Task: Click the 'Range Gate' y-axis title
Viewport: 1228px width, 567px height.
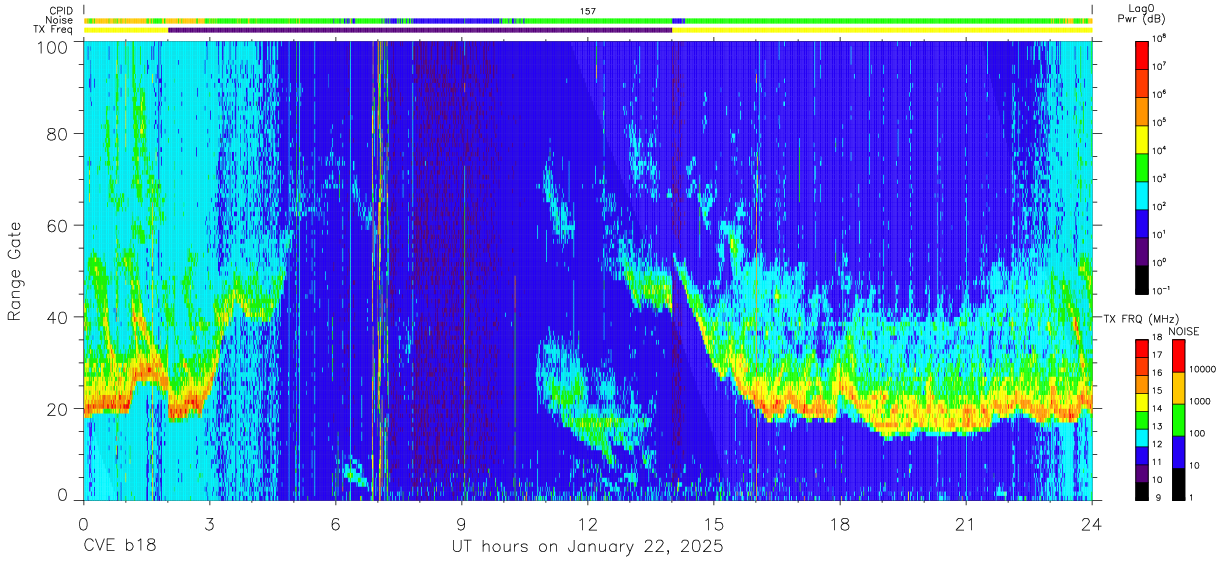Action: coord(16,272)
